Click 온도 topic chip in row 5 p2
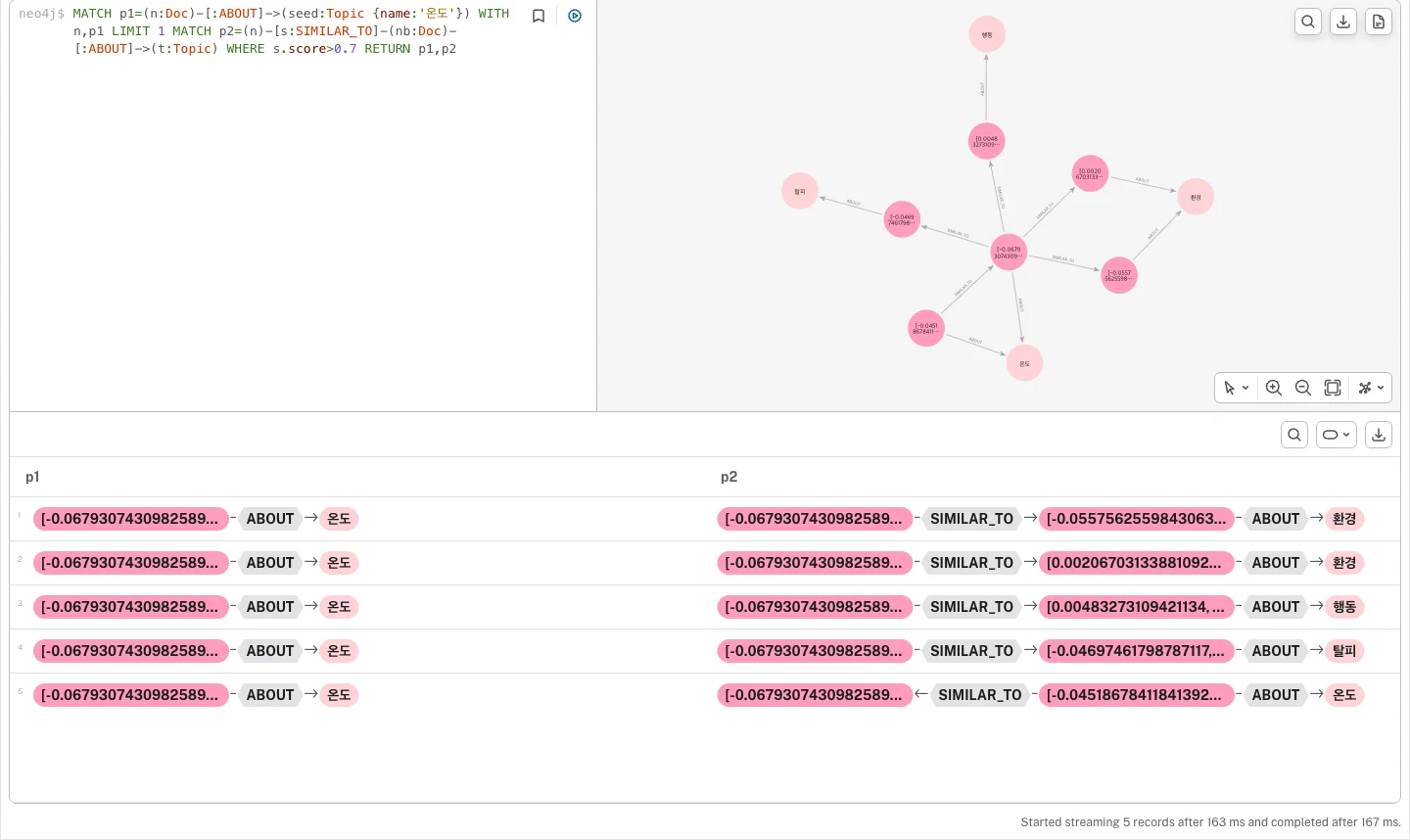Viewport: 1410px width, 840px height. coord(1344,695)
